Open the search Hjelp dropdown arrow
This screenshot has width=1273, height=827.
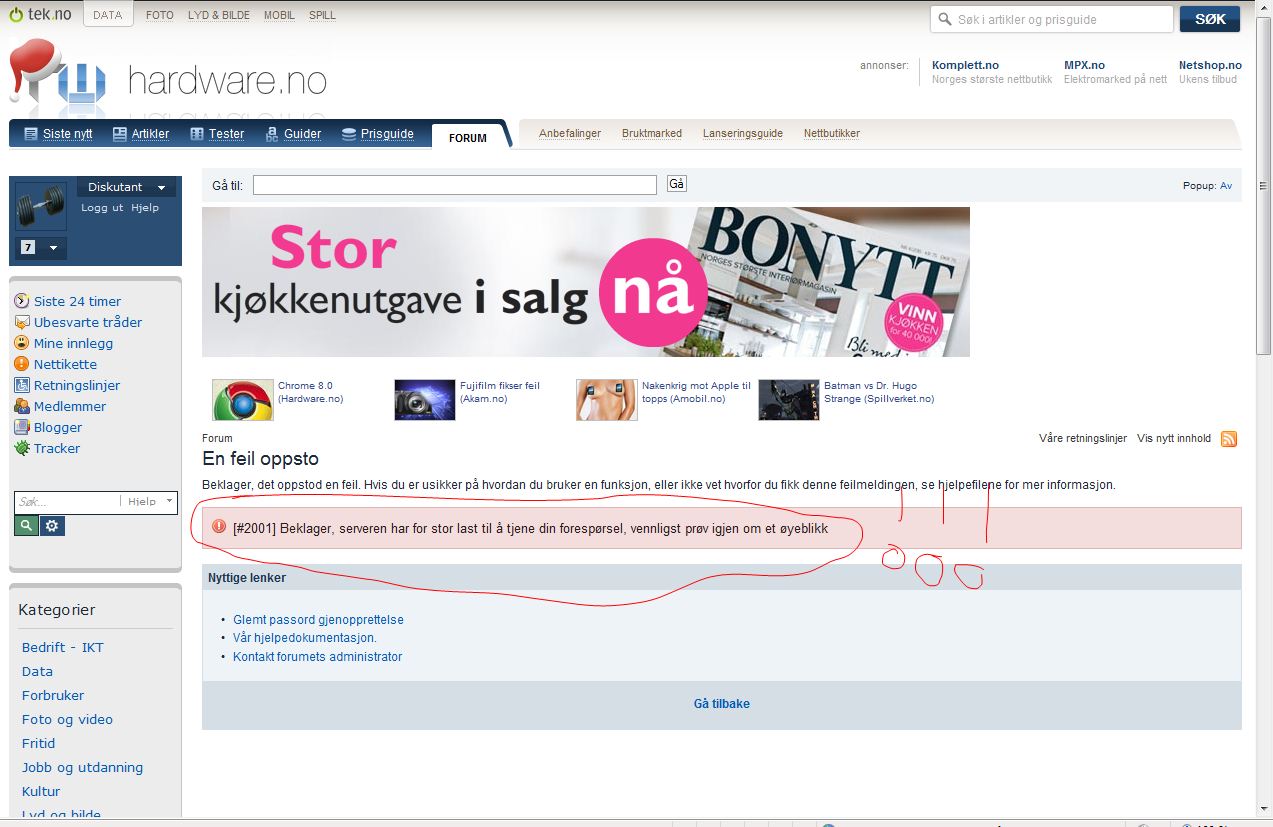pyautogui.click(x=169, y=501)
